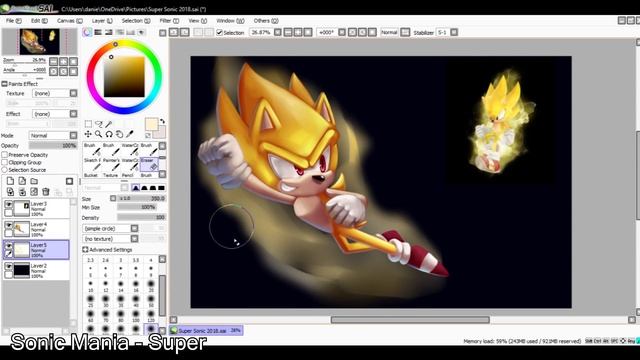Hide Layer3 with its eye icon

coord(8,204)
